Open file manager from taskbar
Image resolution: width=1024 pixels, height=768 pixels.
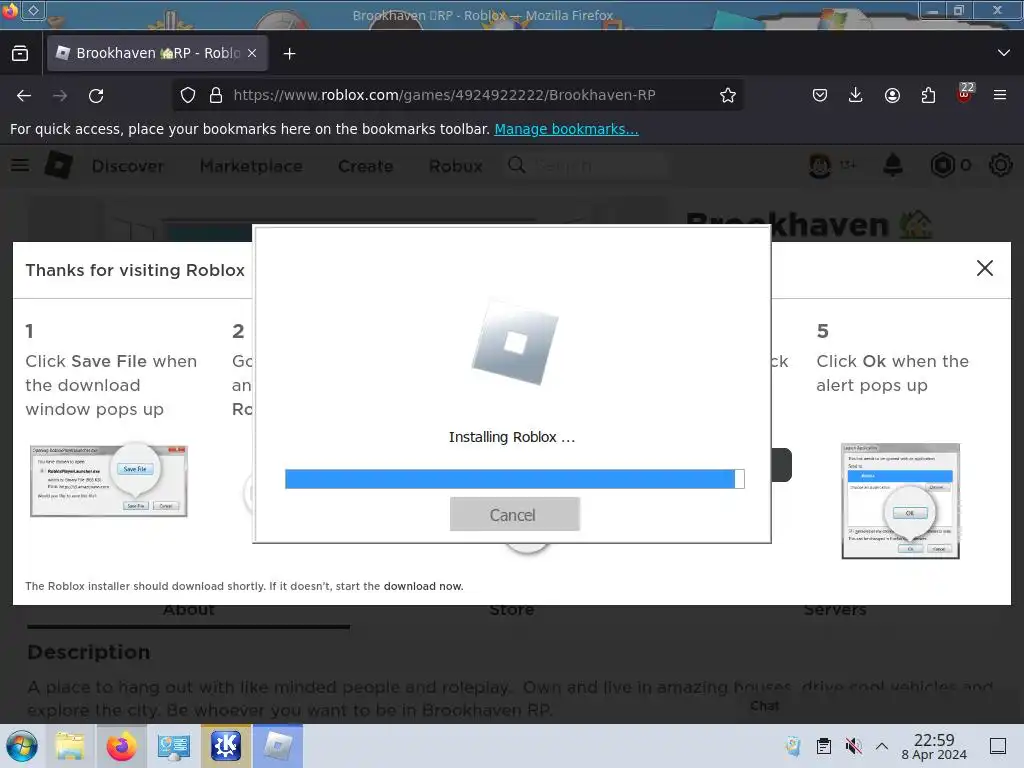coord(70,746)
